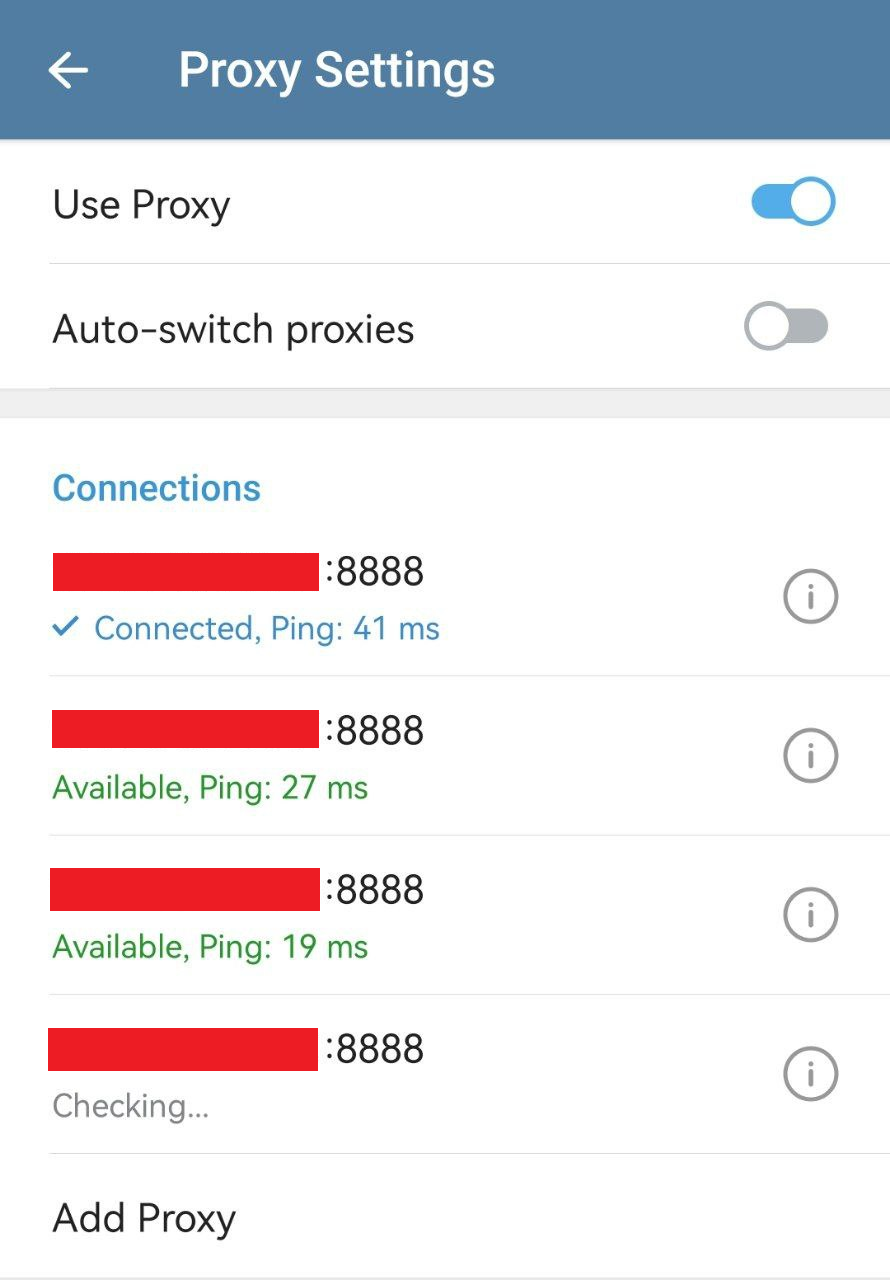Screen dimensions: 890x1280
Task: Click the "Checking..." status text
Action: point(130,1106)
